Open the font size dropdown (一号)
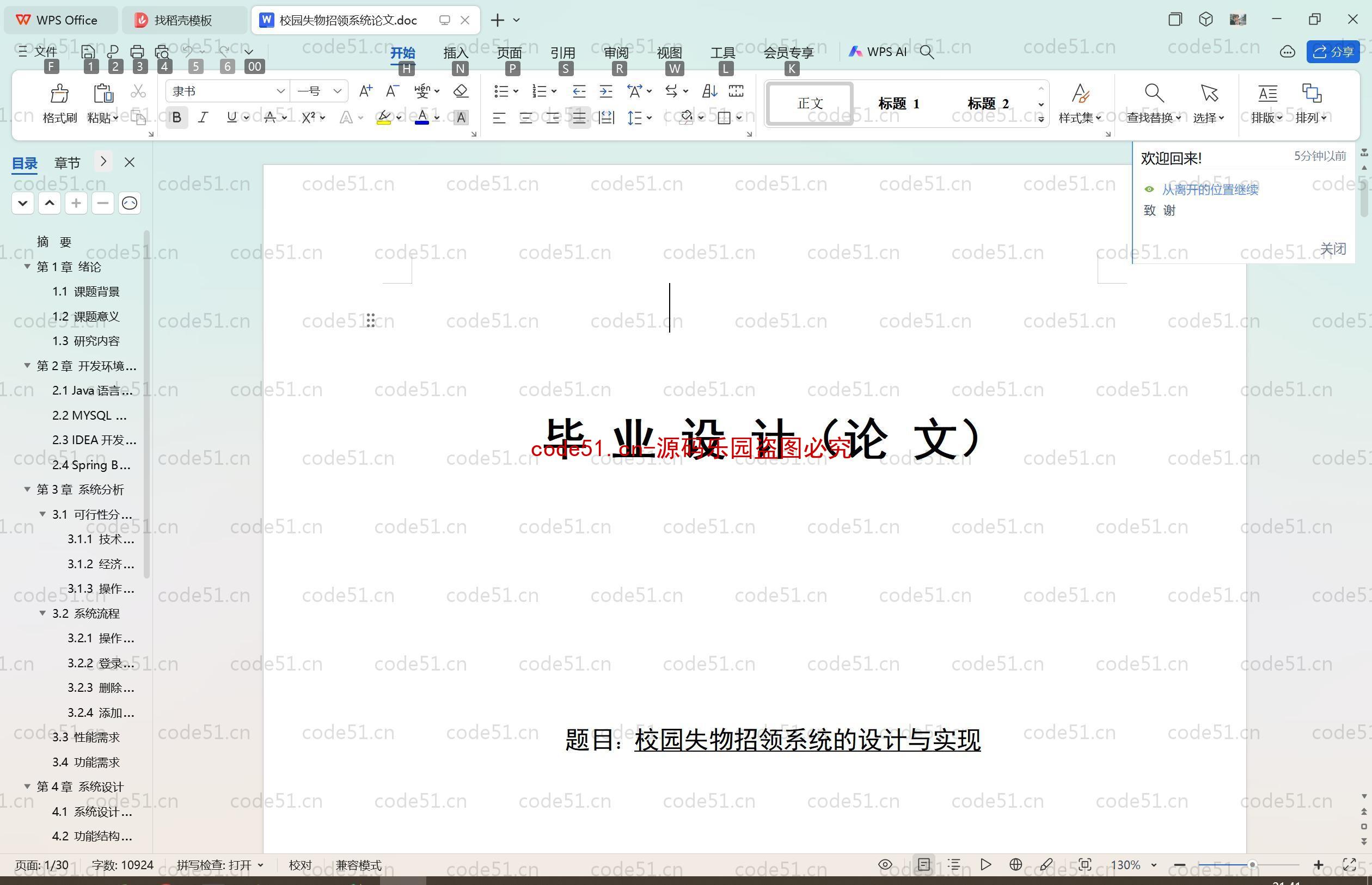Screen dimensions: 1372x885 tap(338, 91)
